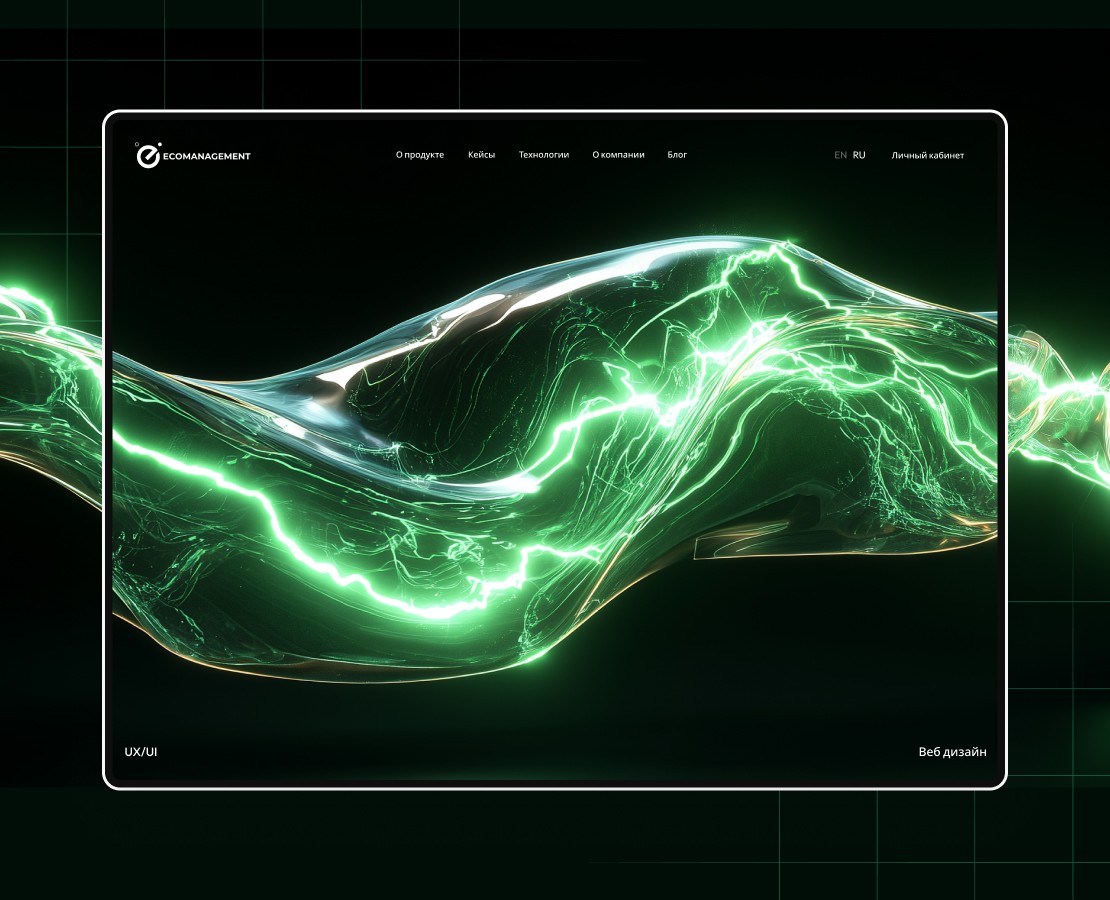Select Технологии in the navigation bar
Screen dimensions: 1110x900
pos(543,155)
